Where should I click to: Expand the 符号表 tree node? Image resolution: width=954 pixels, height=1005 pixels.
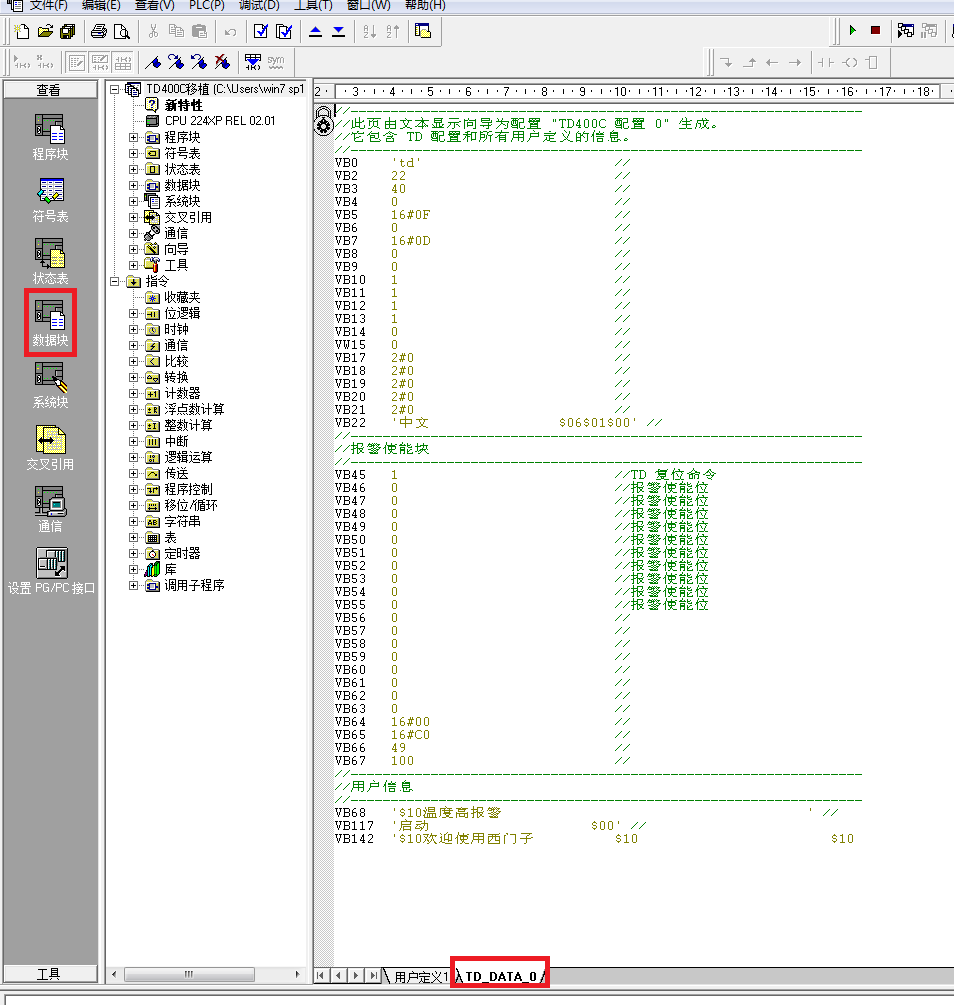coord(133,153)
